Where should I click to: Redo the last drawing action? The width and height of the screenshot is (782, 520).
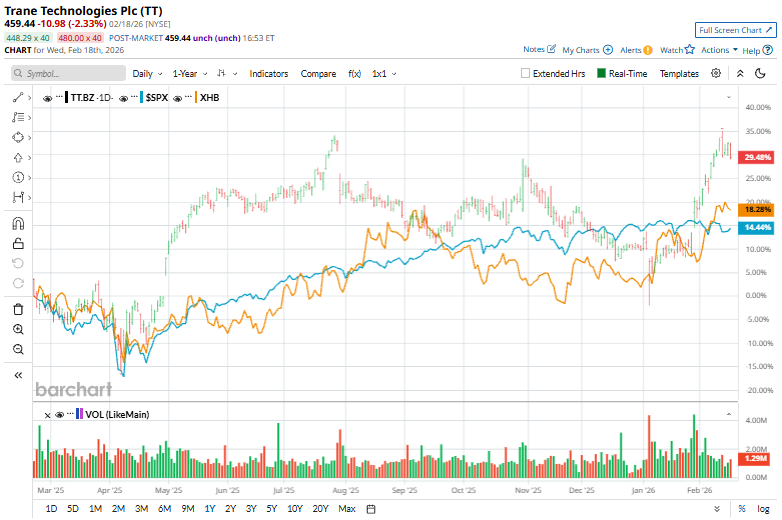18,283
